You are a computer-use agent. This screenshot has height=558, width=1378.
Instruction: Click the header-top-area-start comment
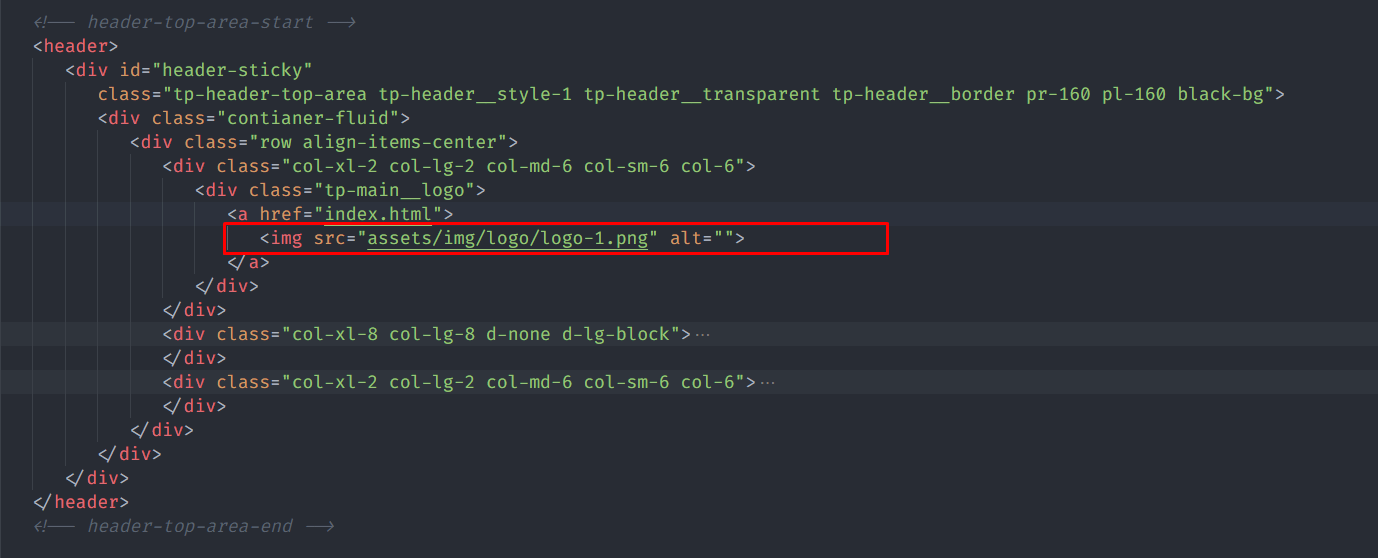click(x=200, y=22)
